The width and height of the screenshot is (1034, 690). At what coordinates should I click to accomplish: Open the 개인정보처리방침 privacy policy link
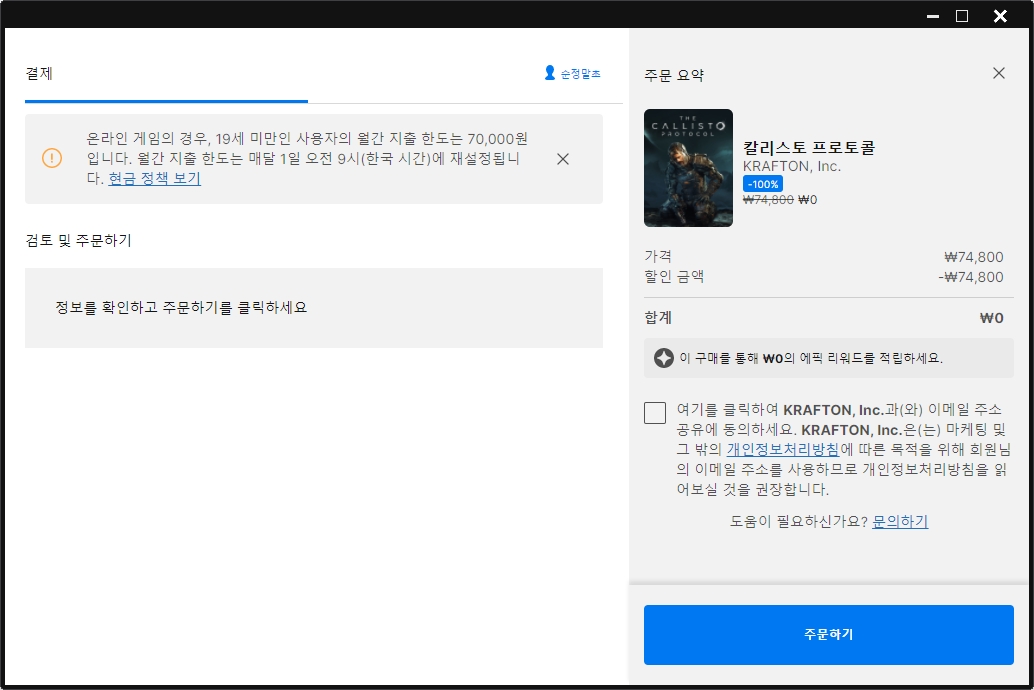click(x=783, y=450)
